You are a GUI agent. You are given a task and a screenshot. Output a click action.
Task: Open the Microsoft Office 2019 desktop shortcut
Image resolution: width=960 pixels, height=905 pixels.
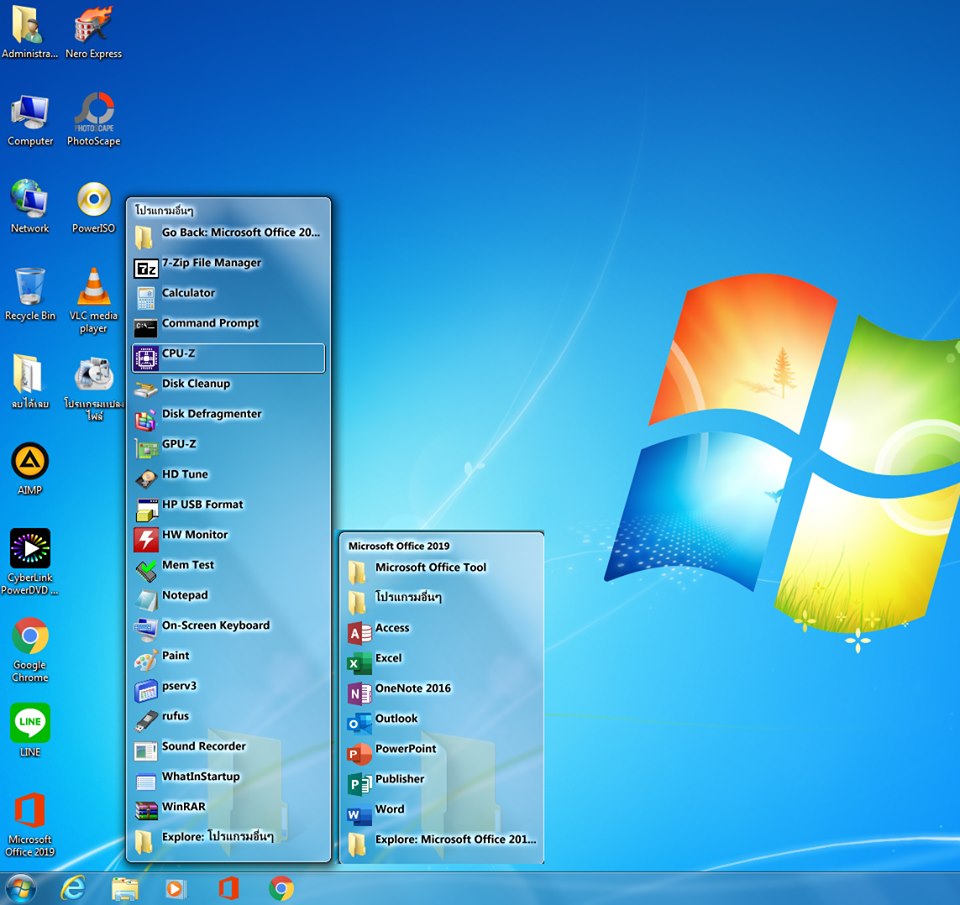tap(29, 824)
